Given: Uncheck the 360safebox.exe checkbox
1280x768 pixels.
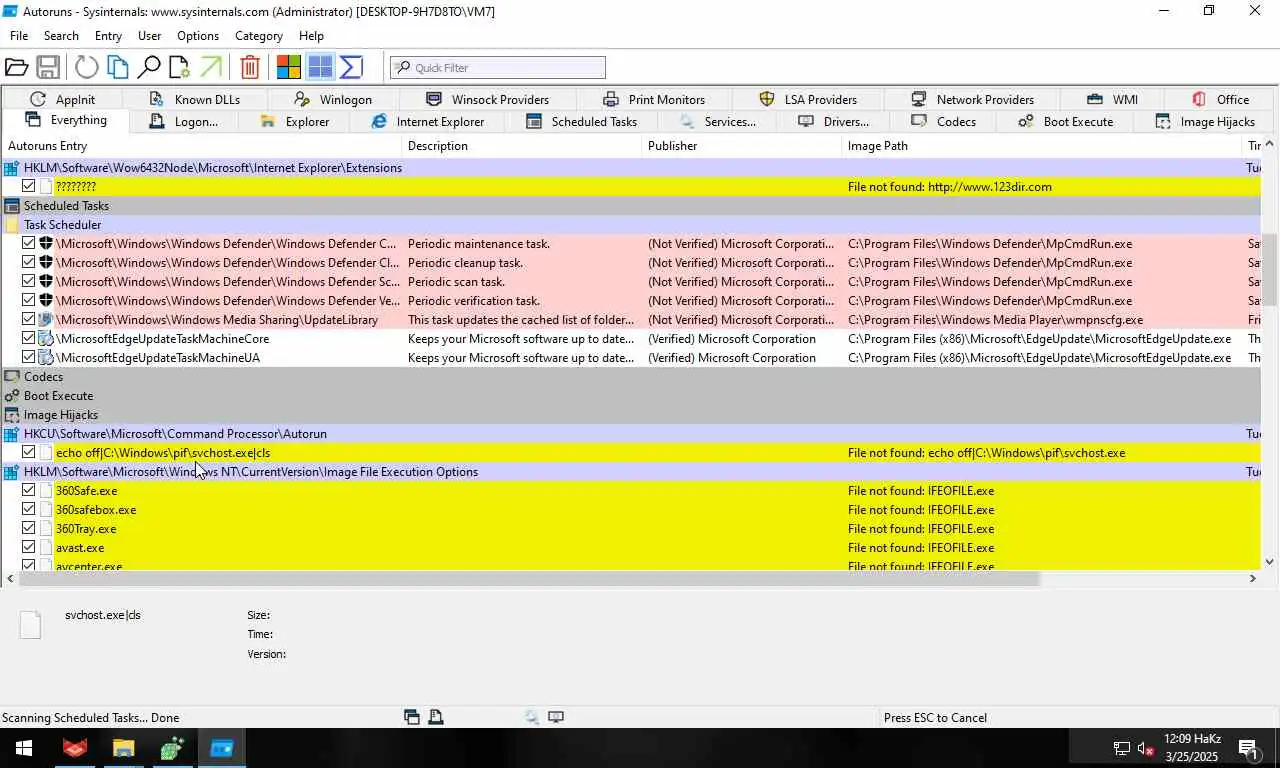Looking at the screenshot, I should click(28, 509).
